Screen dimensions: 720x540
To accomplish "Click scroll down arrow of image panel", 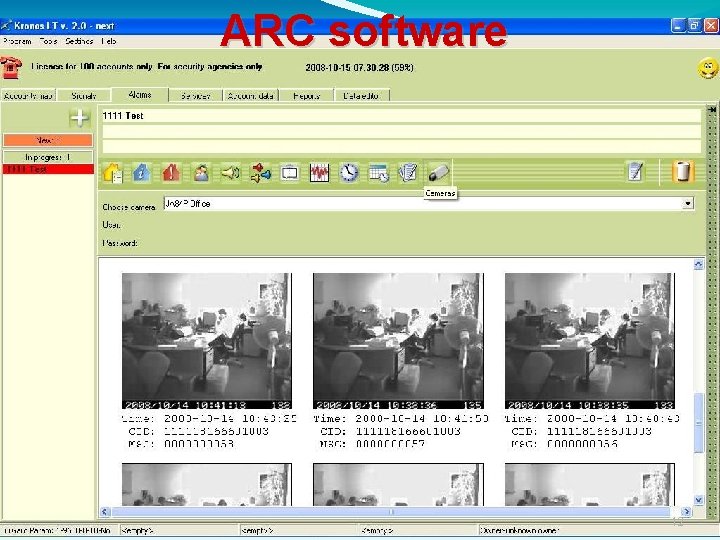I will (698, 500).
